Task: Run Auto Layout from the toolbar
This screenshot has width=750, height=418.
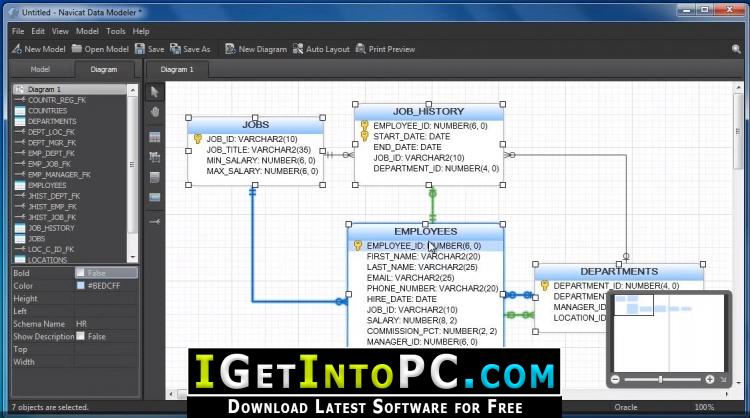Action: [321, 49]
